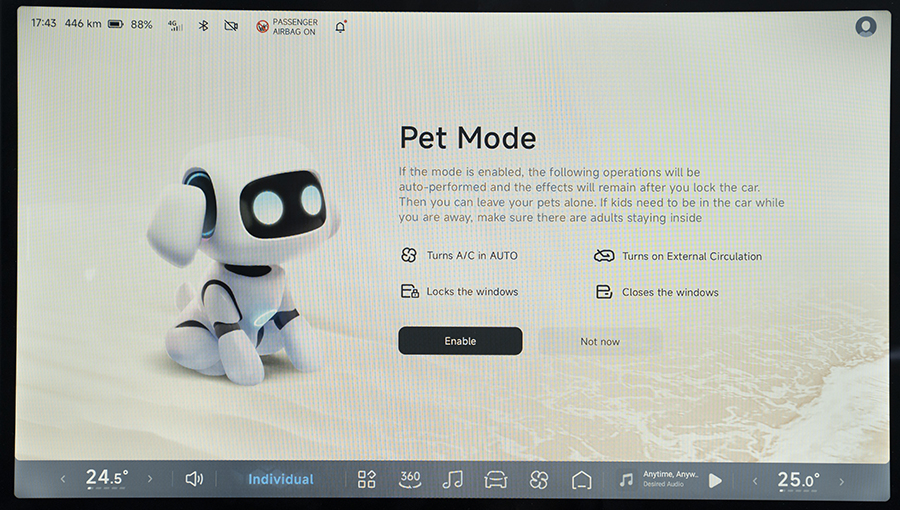Go to the home screen
This screenshot has height=510, width=900.
point(582,480)
